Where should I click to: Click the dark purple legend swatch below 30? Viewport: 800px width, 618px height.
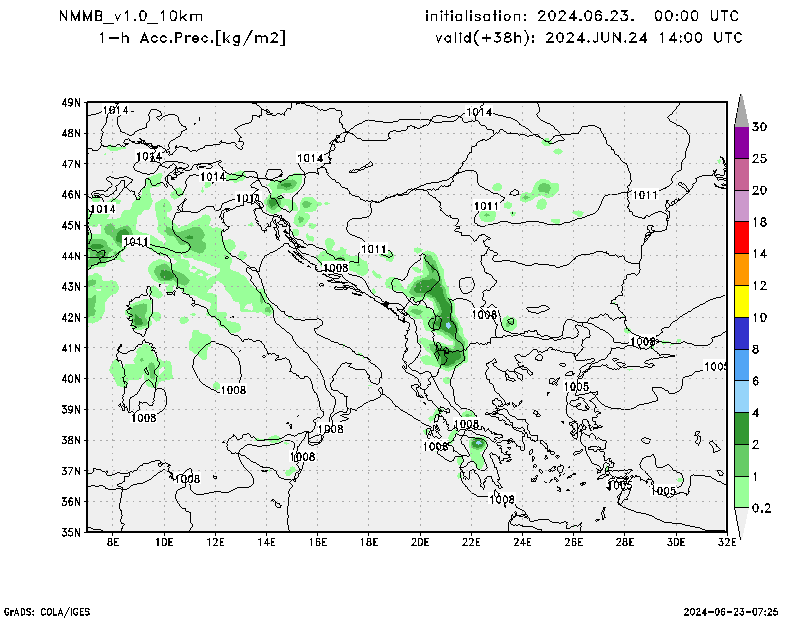pos(741,143)
